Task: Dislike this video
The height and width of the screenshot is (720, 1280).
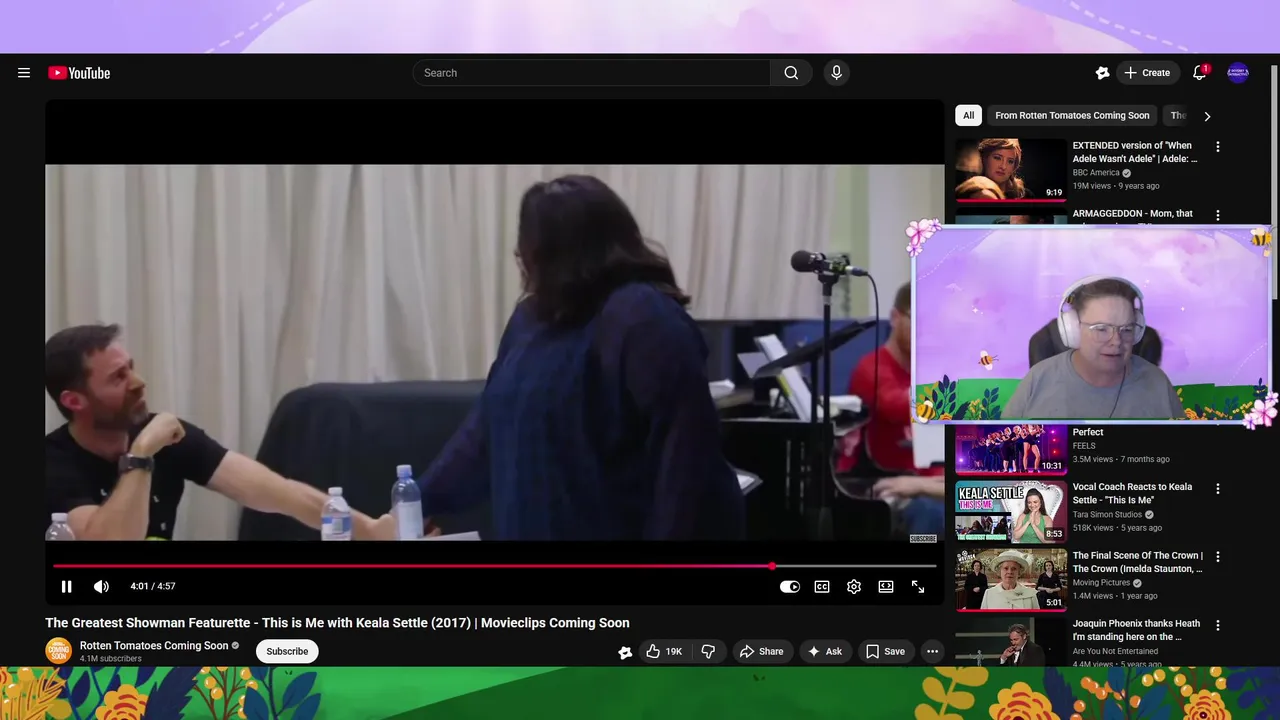Action: click(708, 651)
